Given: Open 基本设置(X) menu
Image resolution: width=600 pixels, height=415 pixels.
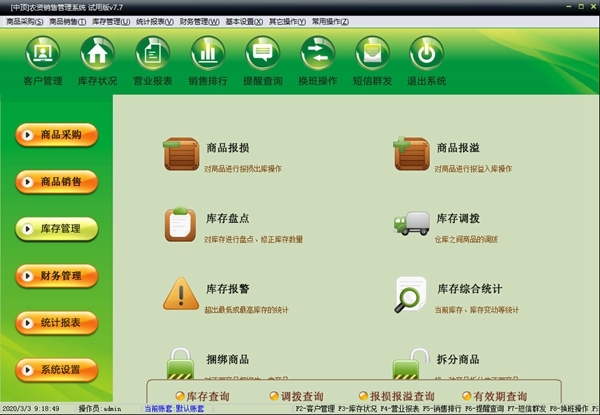Looking at the screenshot, I should (244, 22).
